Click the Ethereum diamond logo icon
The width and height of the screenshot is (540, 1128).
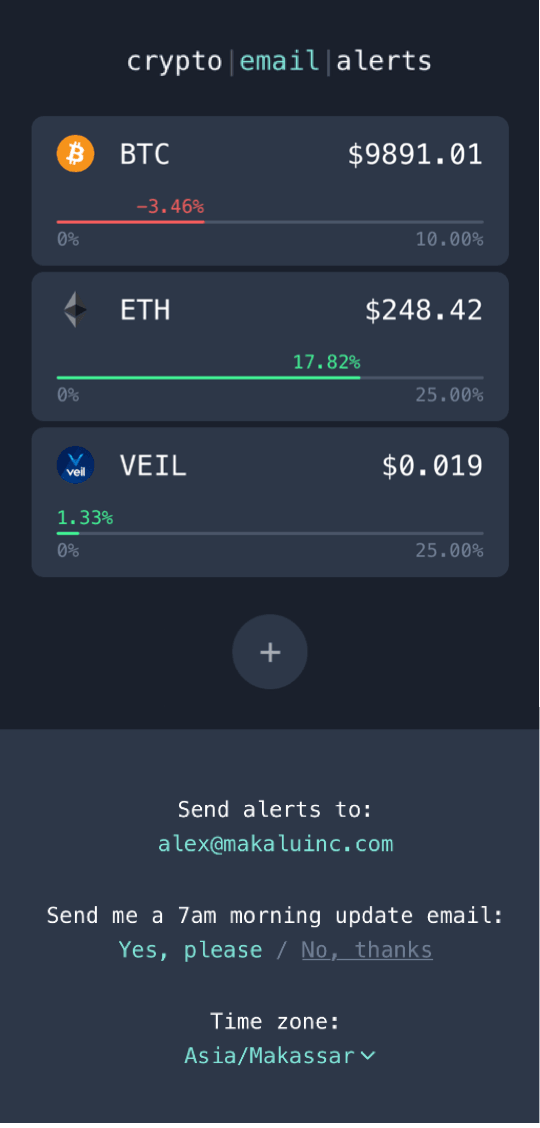click(x=75, y=309)
